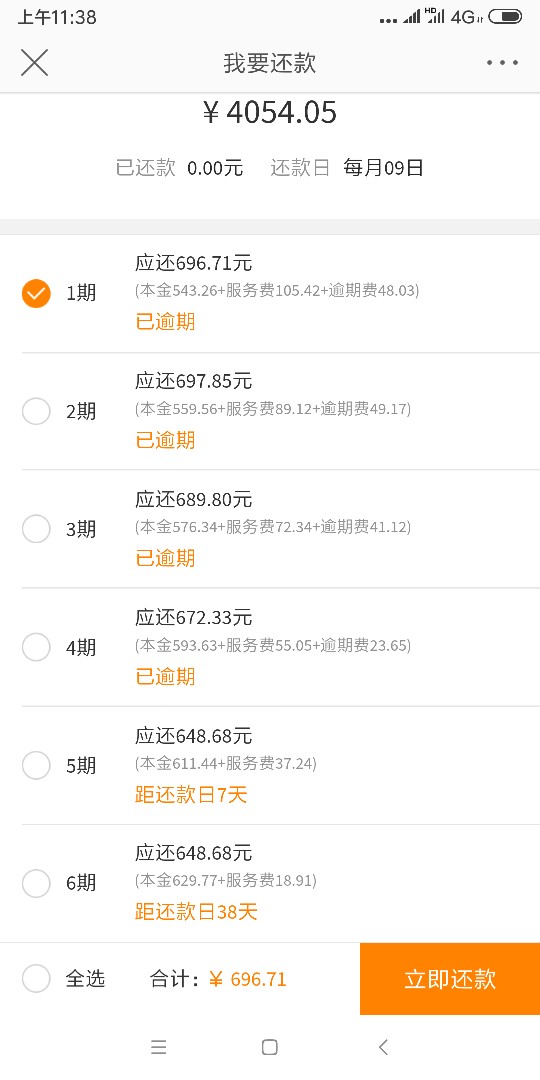The width and height of the screenshot is (540, 1080).
Task: Open the three-dot more options menu
Action: pyautogui.click(x=502, y=63)
